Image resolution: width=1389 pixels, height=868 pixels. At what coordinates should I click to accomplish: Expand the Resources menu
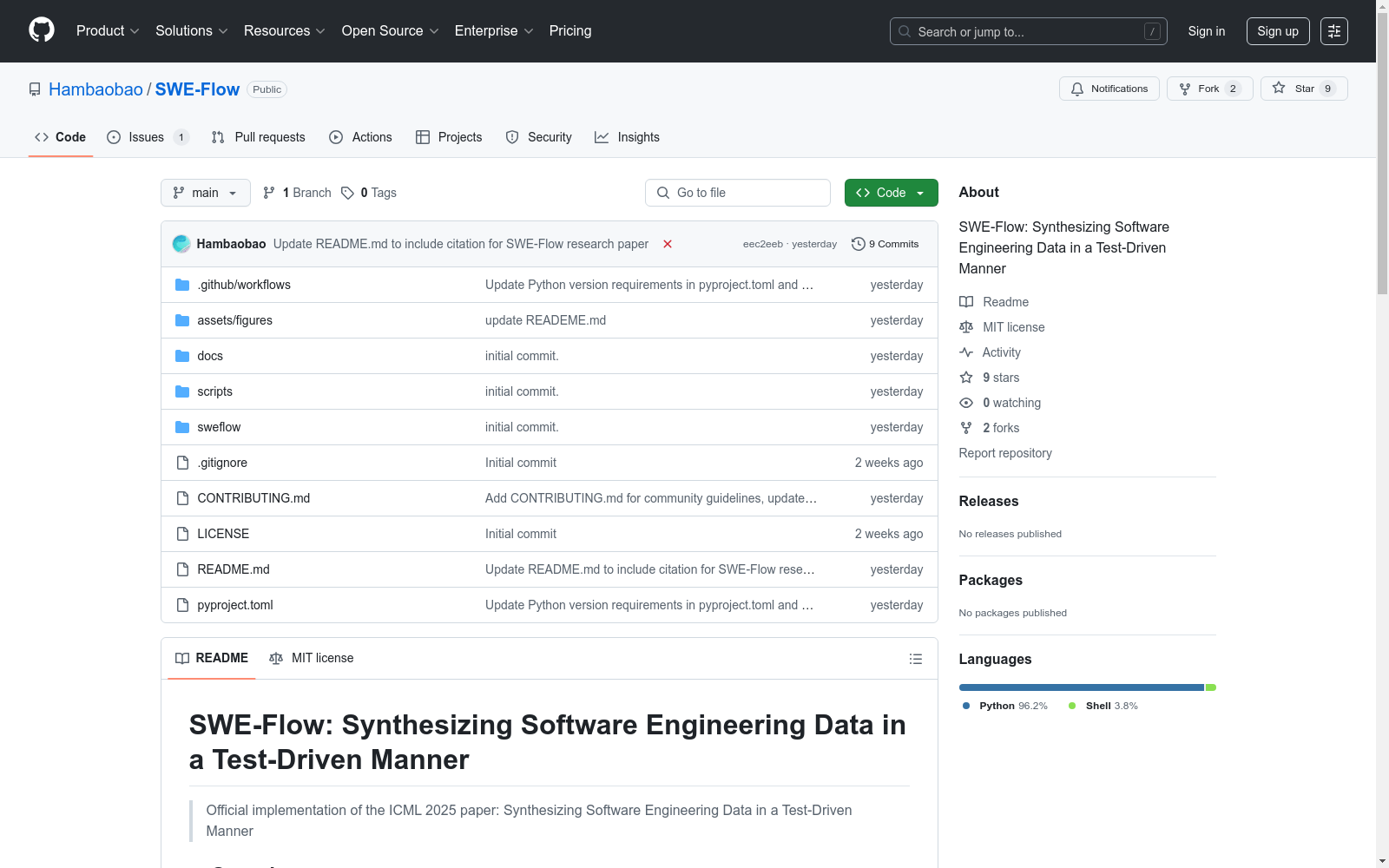click(285, 31)
